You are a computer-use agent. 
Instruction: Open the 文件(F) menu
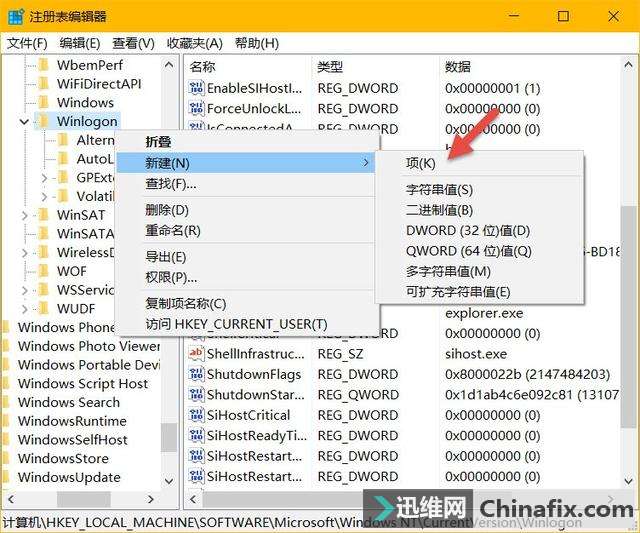pos(27,43)
